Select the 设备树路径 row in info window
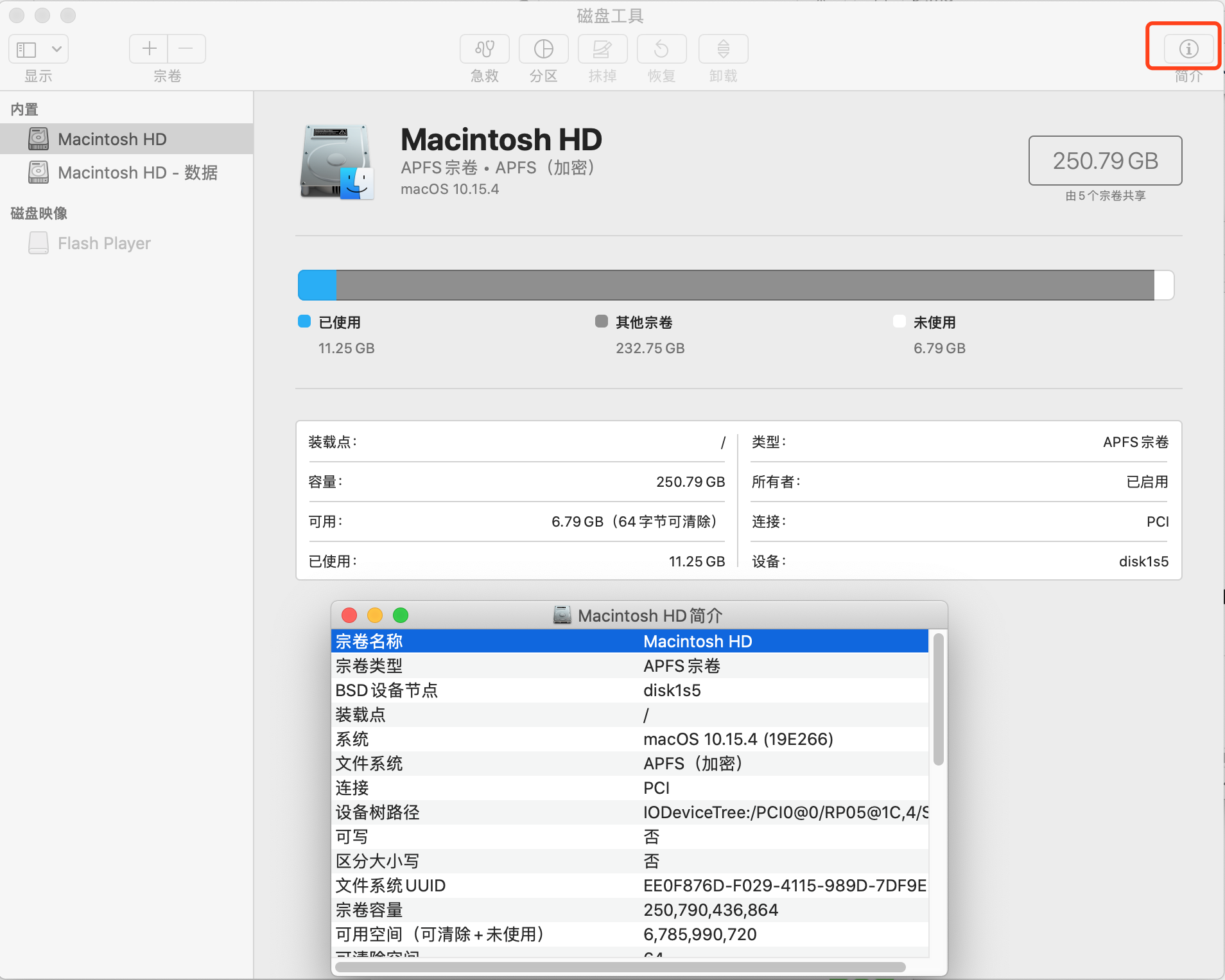1225x980 pixels. click(x=630, y=812)
